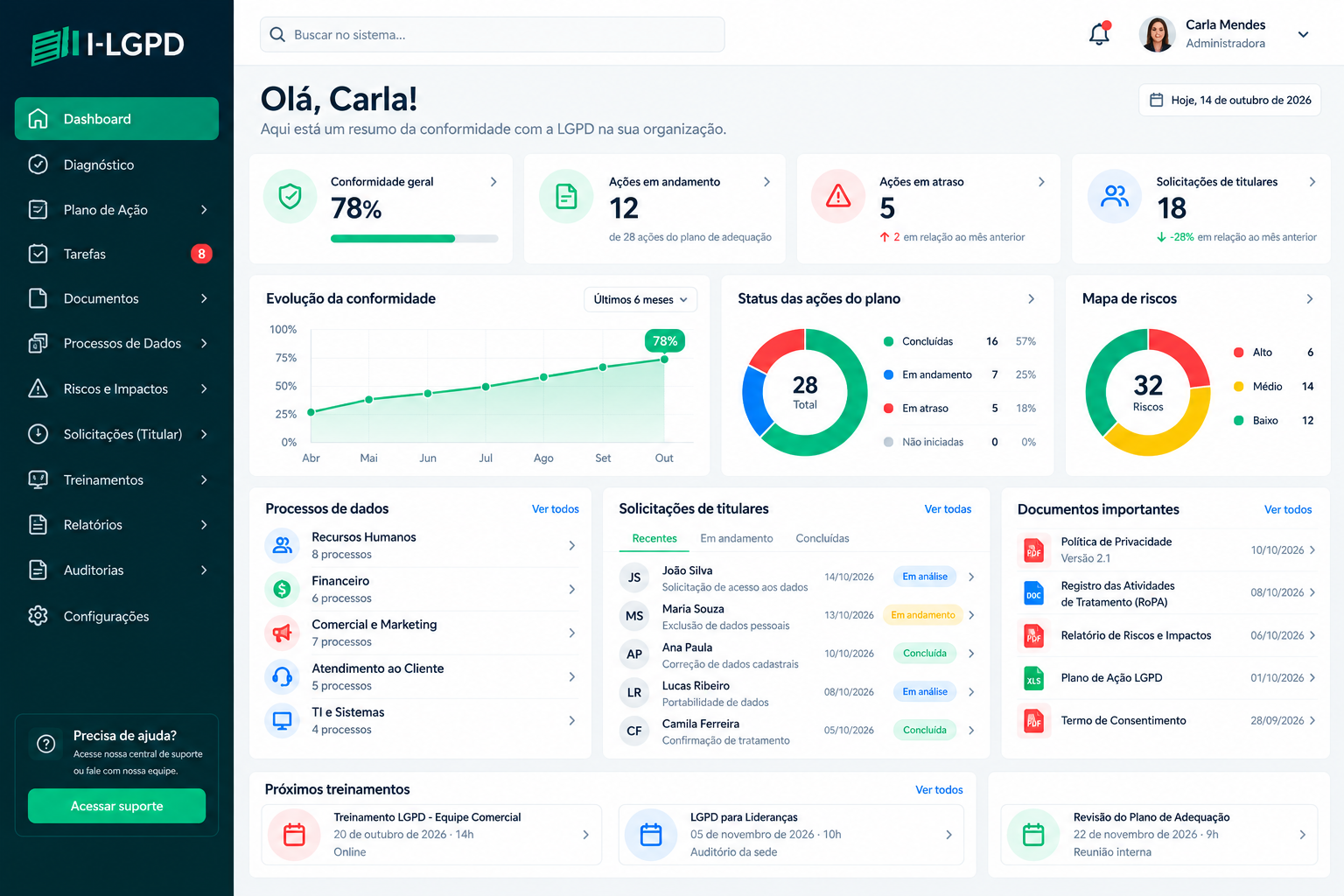Open the user account dropdown arrow
Screen dimensions: 1344x896
[1303, 34]
